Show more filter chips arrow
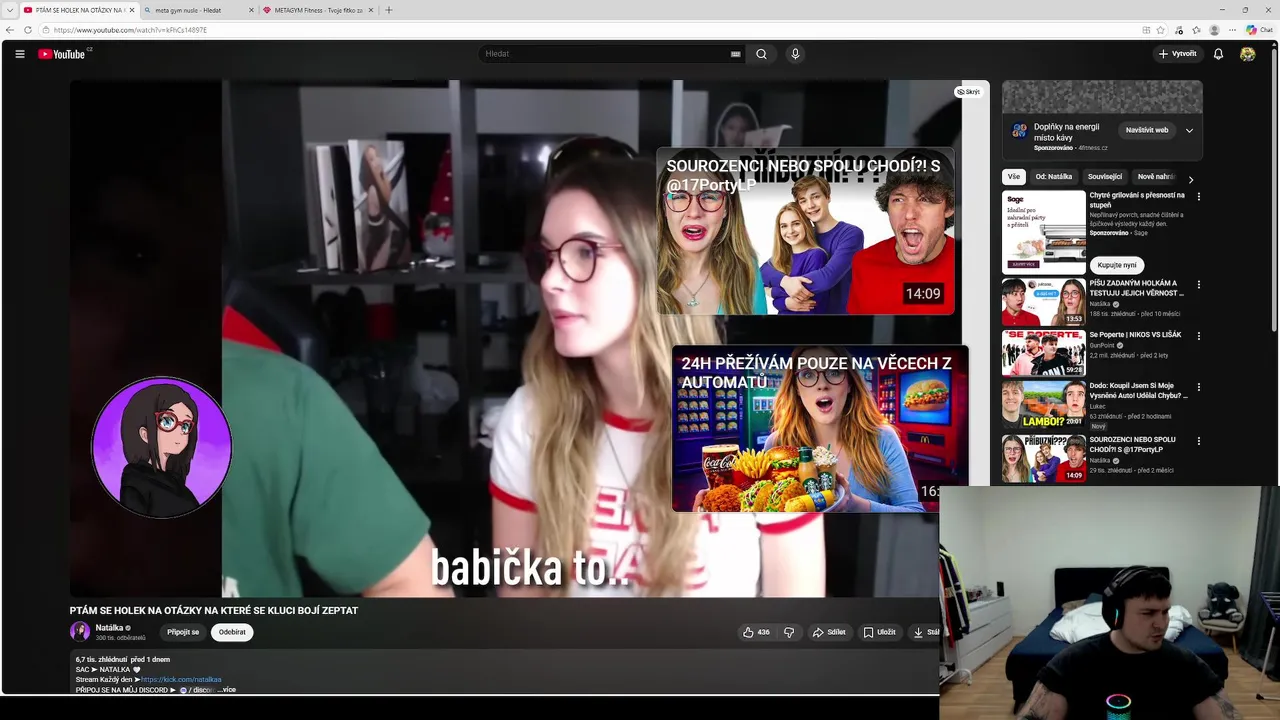The width and height of the screenshot is (1280, 720). 1190,179
